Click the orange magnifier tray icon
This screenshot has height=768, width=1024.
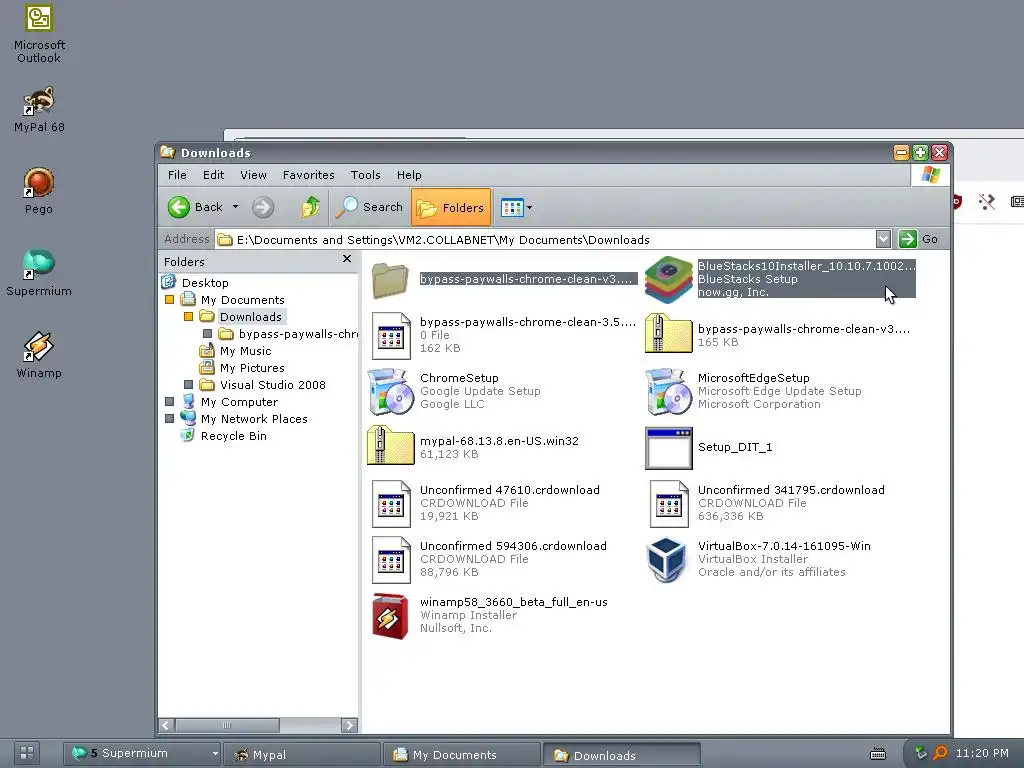(940, 753)
